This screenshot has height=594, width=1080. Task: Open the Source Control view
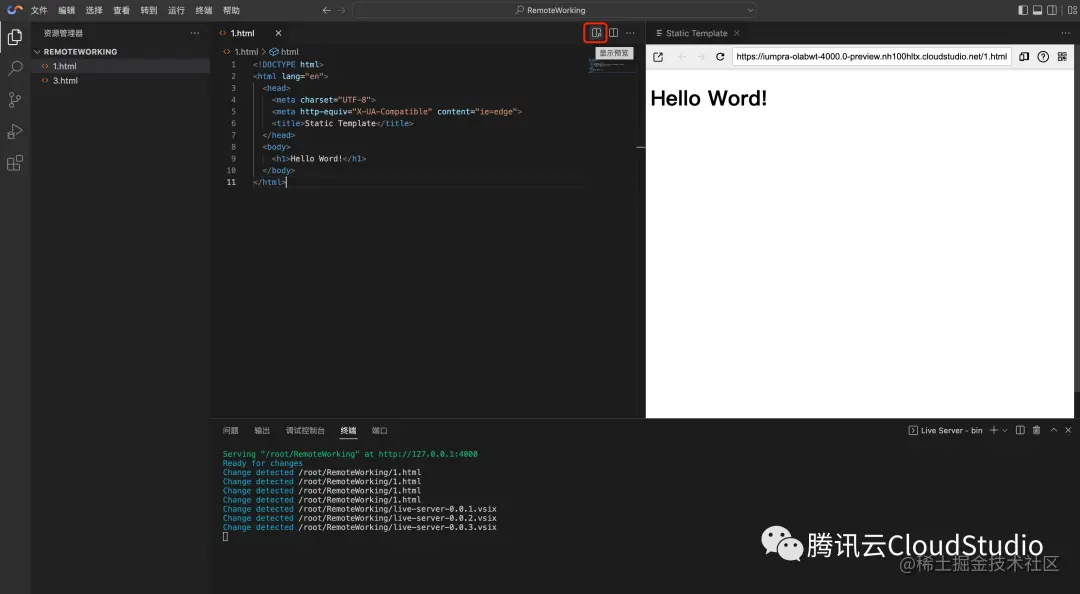(x=14, y=100)
